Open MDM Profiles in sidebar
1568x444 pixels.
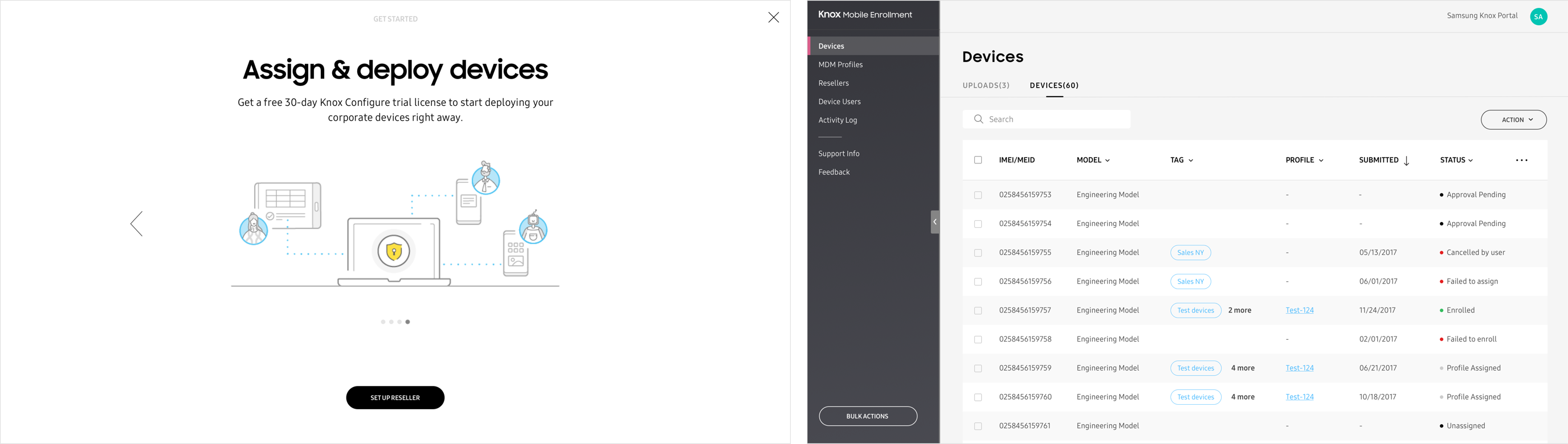tap(840, 64)
